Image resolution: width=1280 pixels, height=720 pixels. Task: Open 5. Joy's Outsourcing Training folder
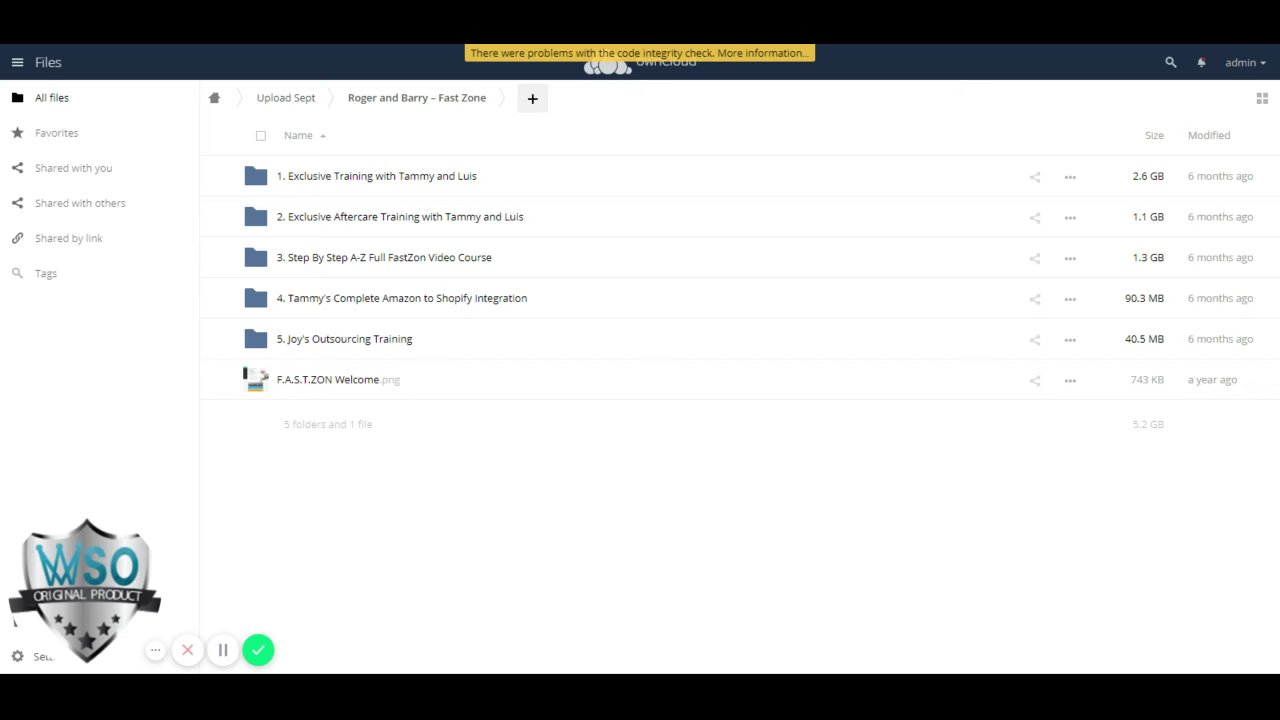click(344, 339)
